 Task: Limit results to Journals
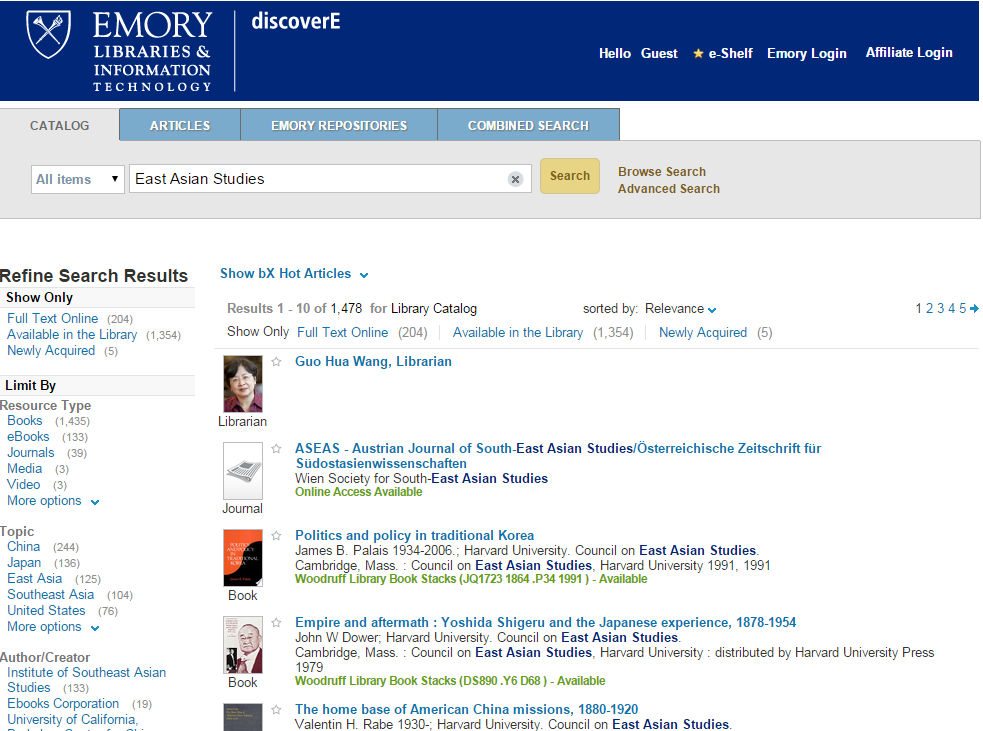pyautogui.click(x=31, y=453)
